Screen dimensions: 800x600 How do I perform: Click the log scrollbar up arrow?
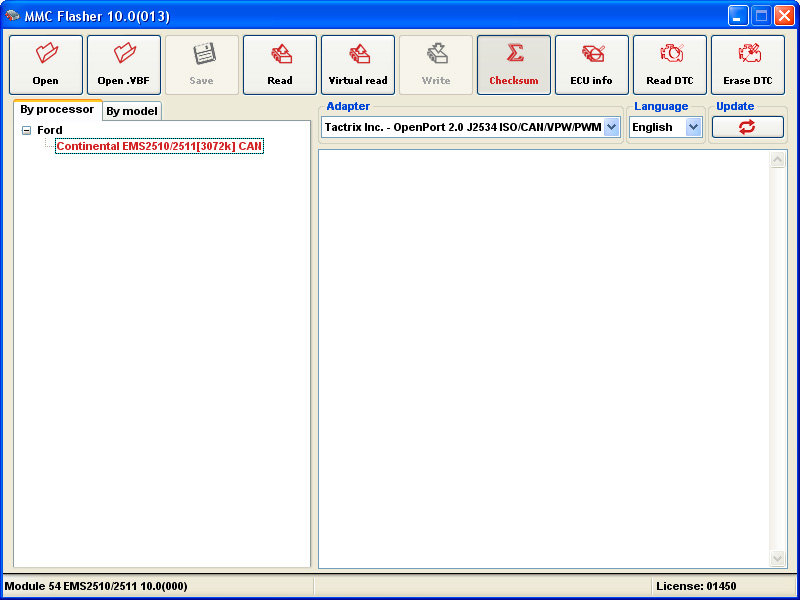pyautogui.click(x=778, y=160)
